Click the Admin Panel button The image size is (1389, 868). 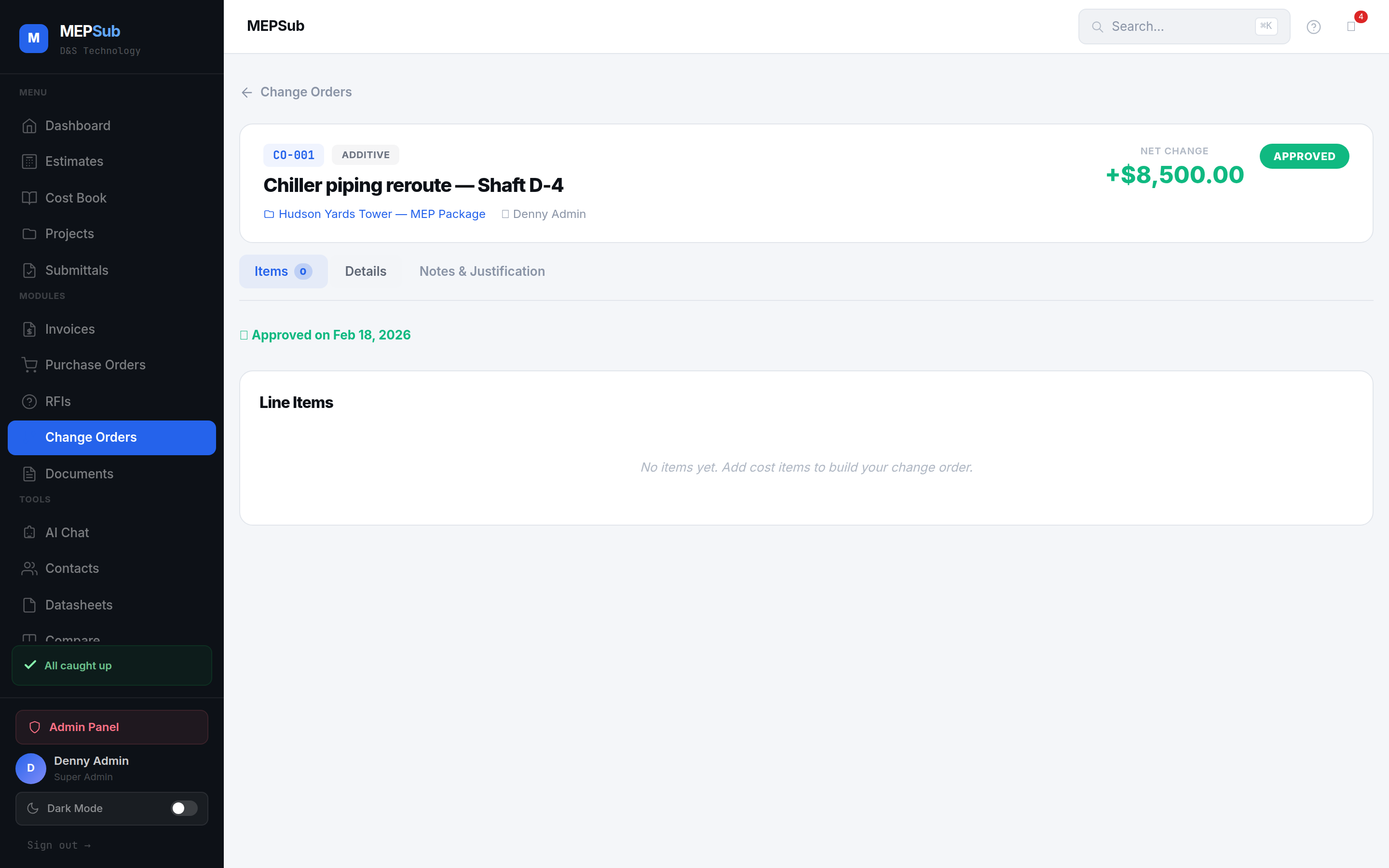point(112,727)
